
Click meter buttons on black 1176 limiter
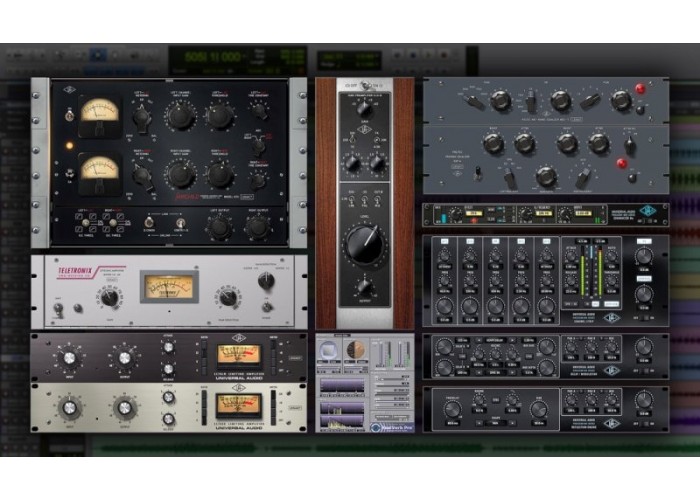click(x=273, y=358)
